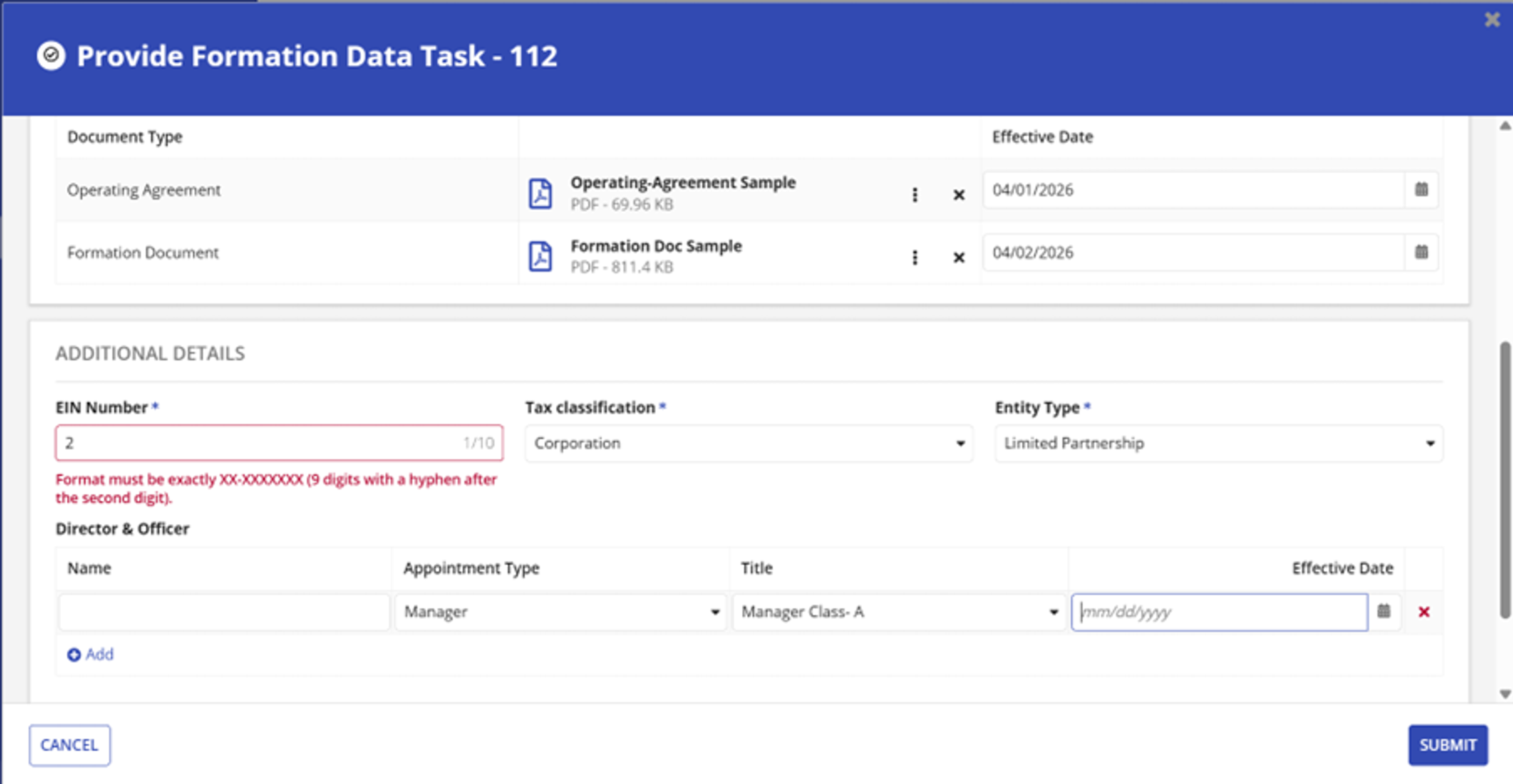Screen dimensions: 1513x784
Task: Open calendar for Formation Document effective date
Action: pos(1421,253)
